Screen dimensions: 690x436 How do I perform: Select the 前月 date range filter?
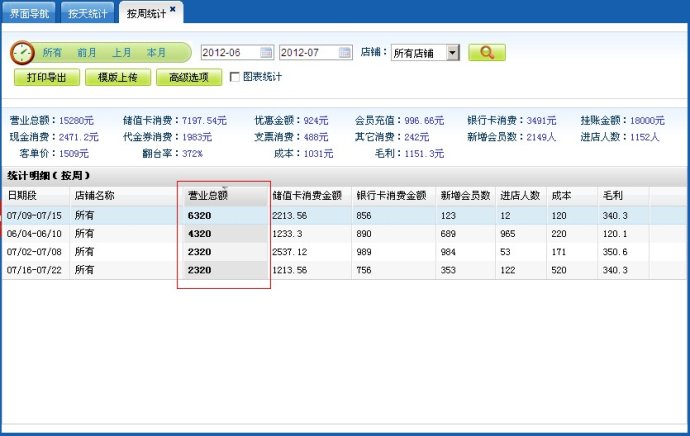click(87, 52)
